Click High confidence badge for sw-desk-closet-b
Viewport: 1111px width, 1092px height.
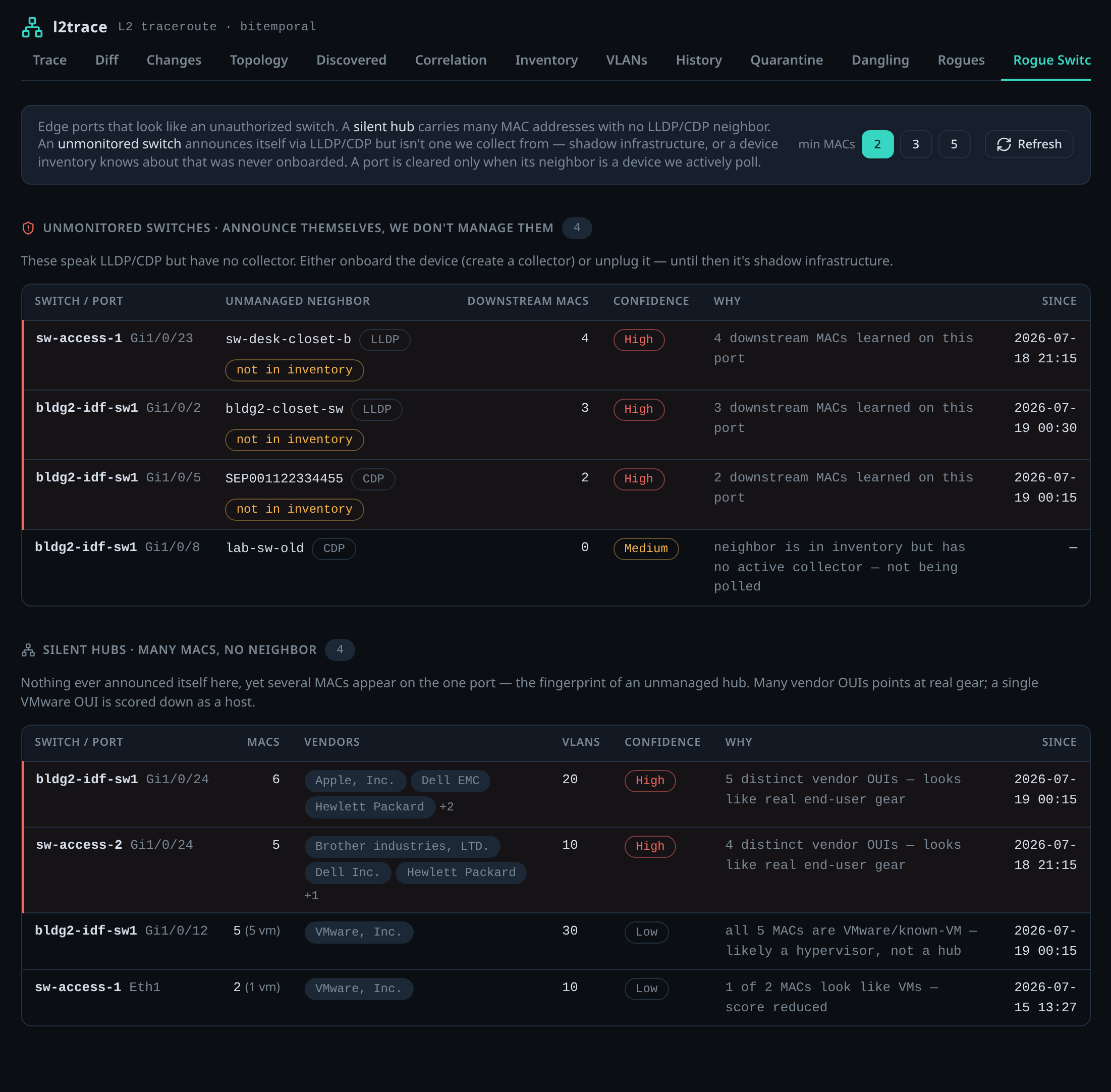(x=639, y=340)
